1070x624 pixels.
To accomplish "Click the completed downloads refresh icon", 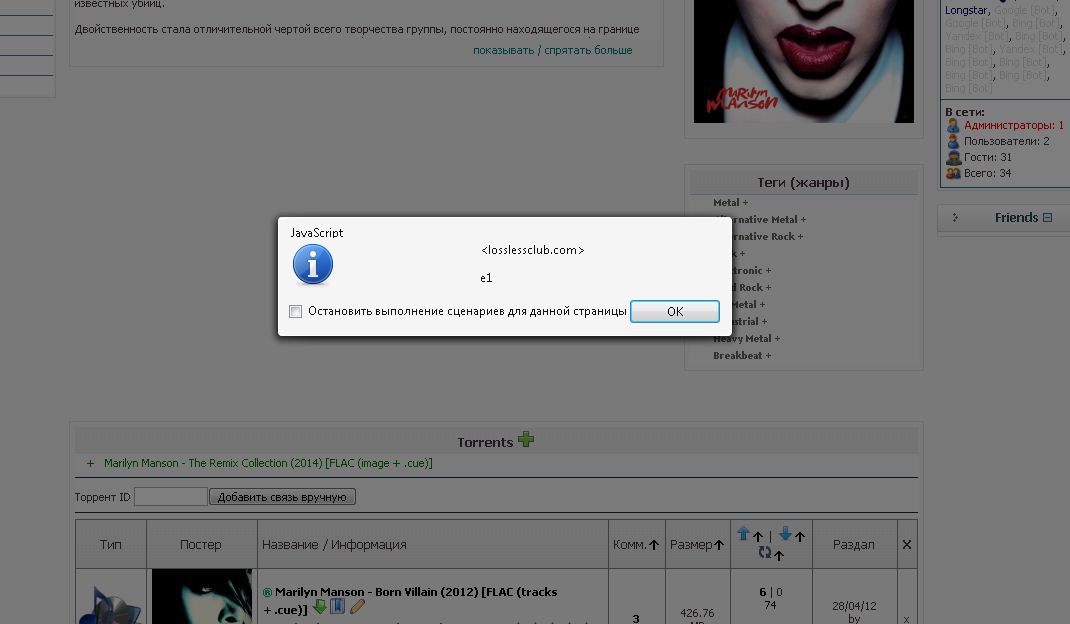I will coord(764,553).
